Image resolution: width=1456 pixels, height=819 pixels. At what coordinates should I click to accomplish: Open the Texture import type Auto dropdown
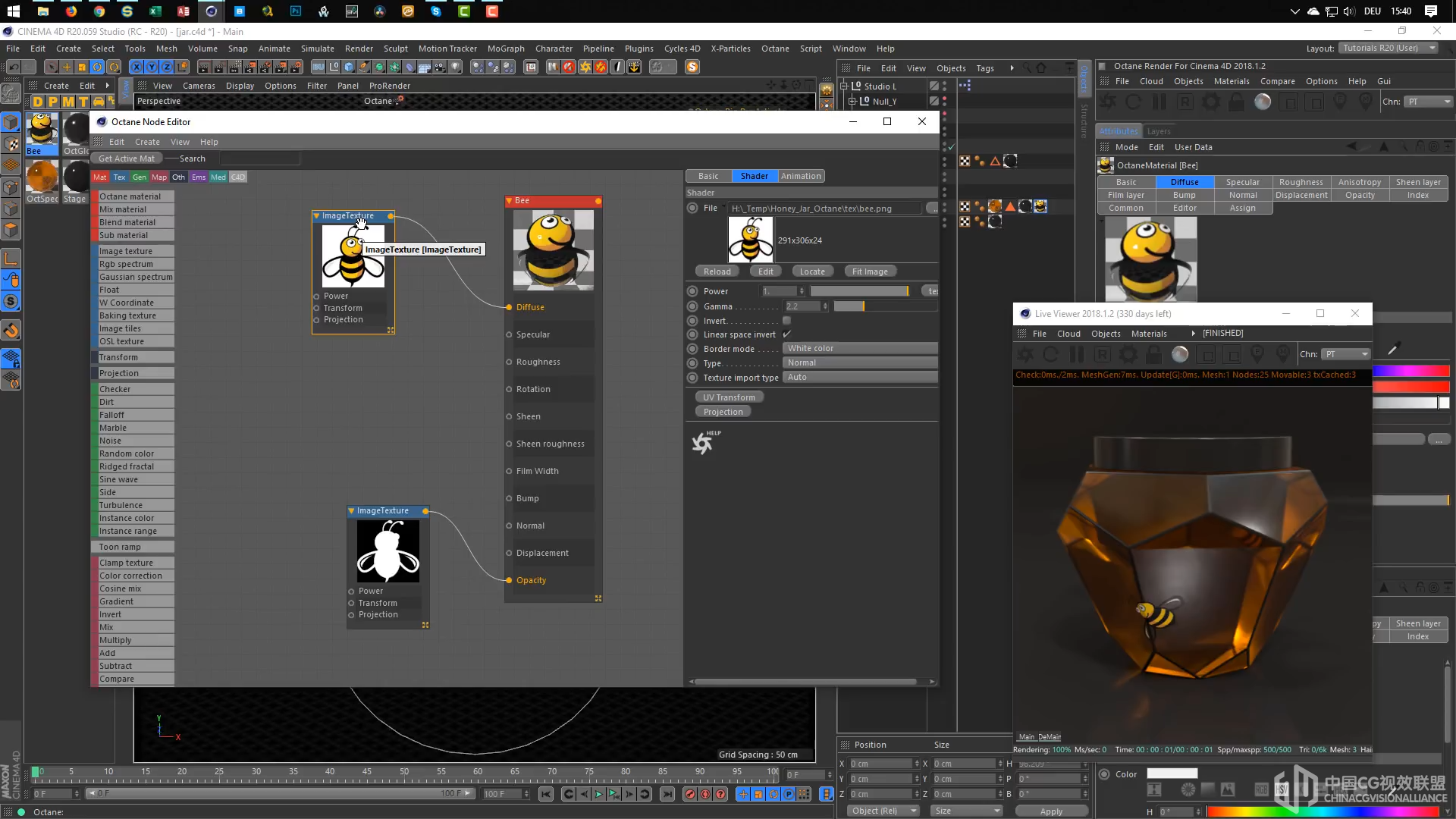pyautogui.click(x=860, y=377)
